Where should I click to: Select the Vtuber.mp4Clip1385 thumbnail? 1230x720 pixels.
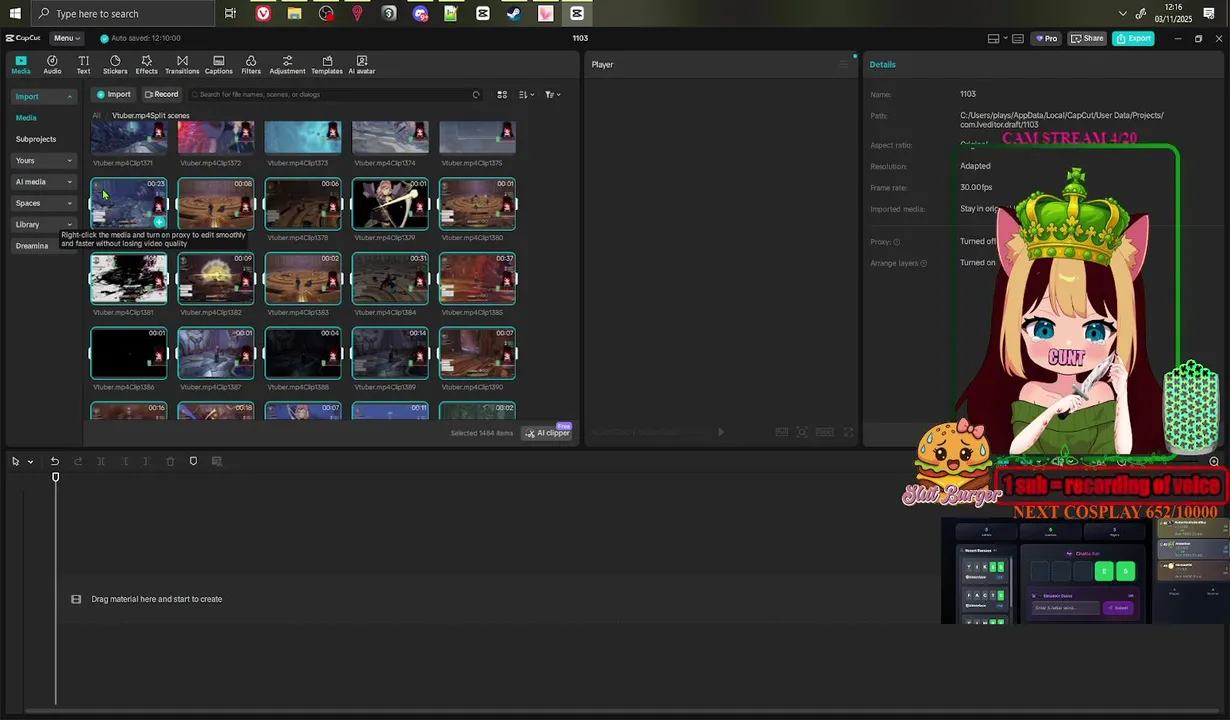point(477,278)
